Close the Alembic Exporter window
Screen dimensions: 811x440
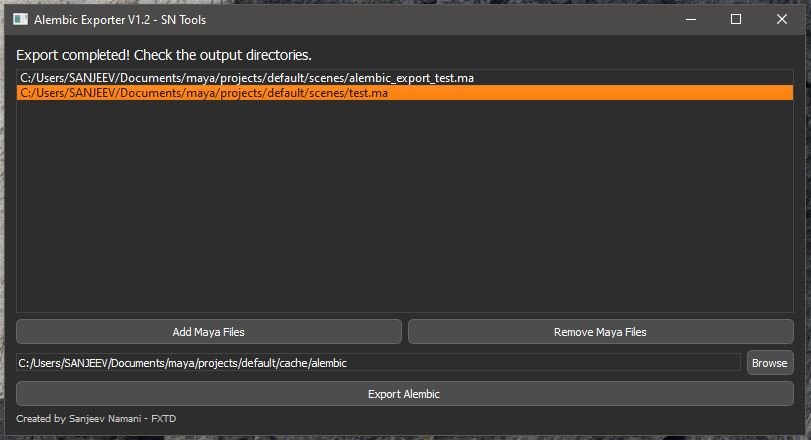click(x=782, y=20)
